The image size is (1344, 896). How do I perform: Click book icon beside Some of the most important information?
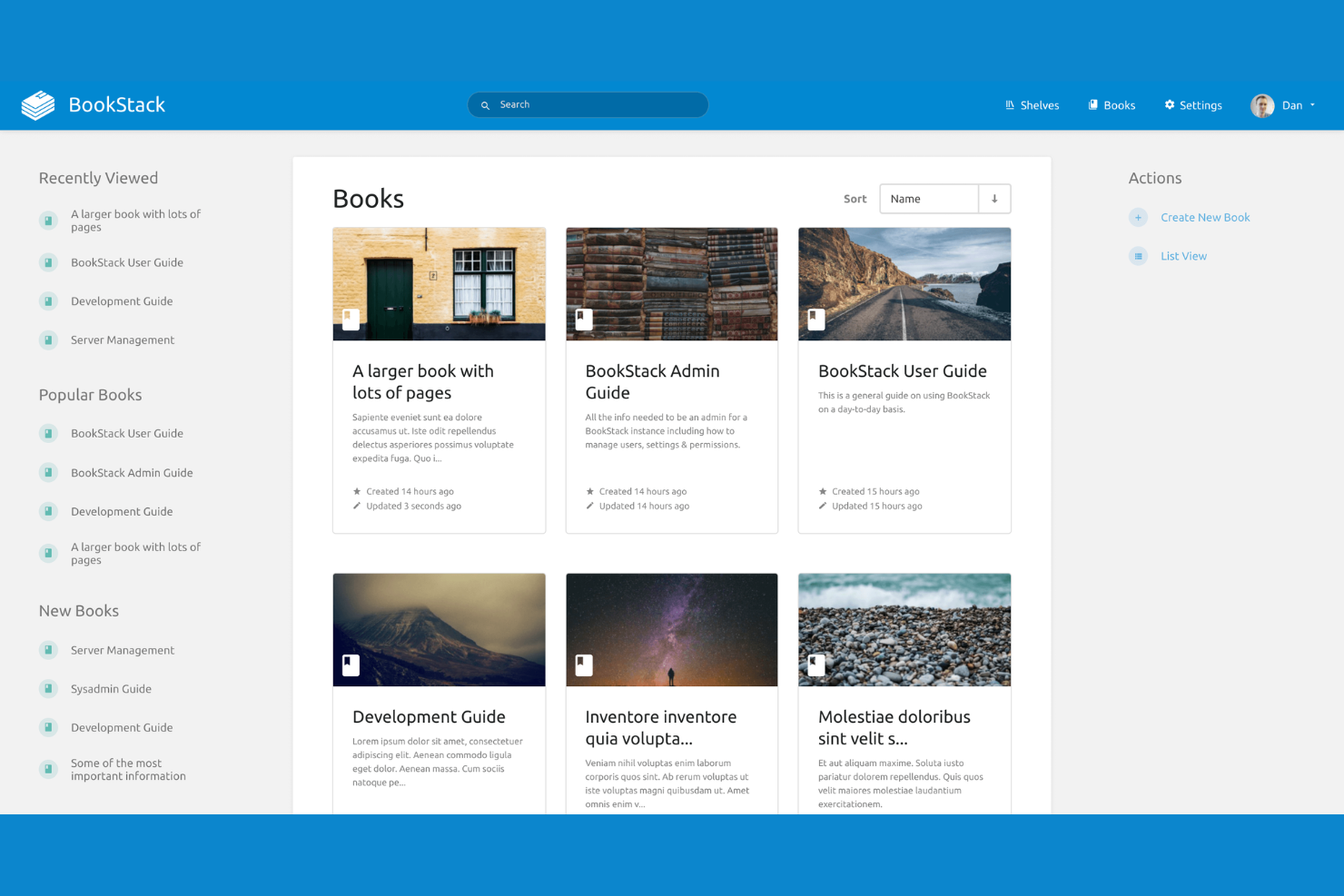pos(48,770)
